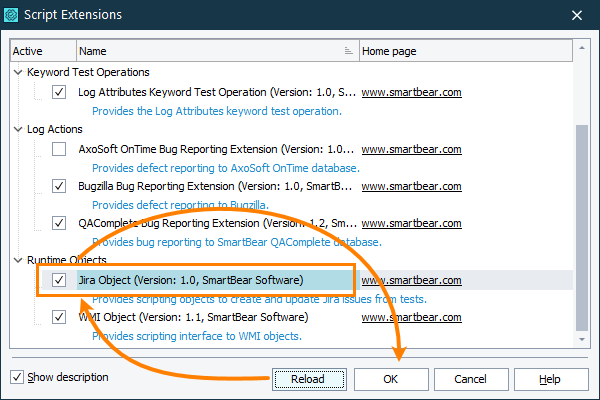600x400 pixels.
Task: Click the Name column sort indicator icon
Action: tap(348, 51)
